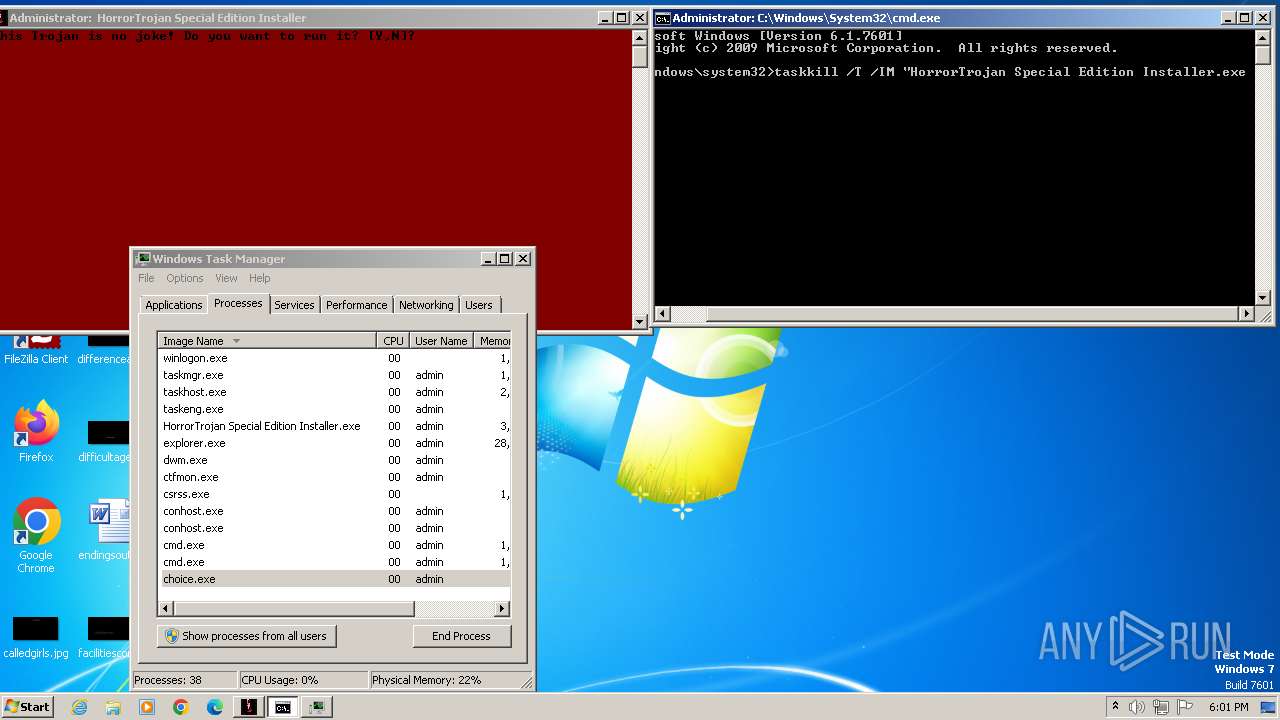Open Microsoft Edge from the taskbar
Viewport: 1280px width, 720px height.
pos(215,707)
